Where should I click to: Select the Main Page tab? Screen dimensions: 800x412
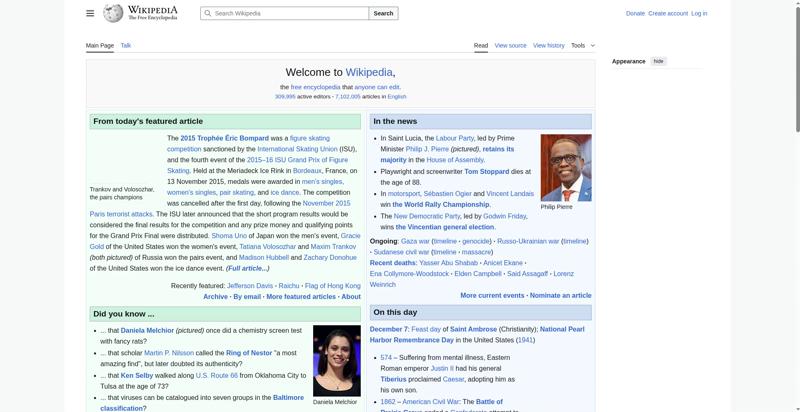99,45
